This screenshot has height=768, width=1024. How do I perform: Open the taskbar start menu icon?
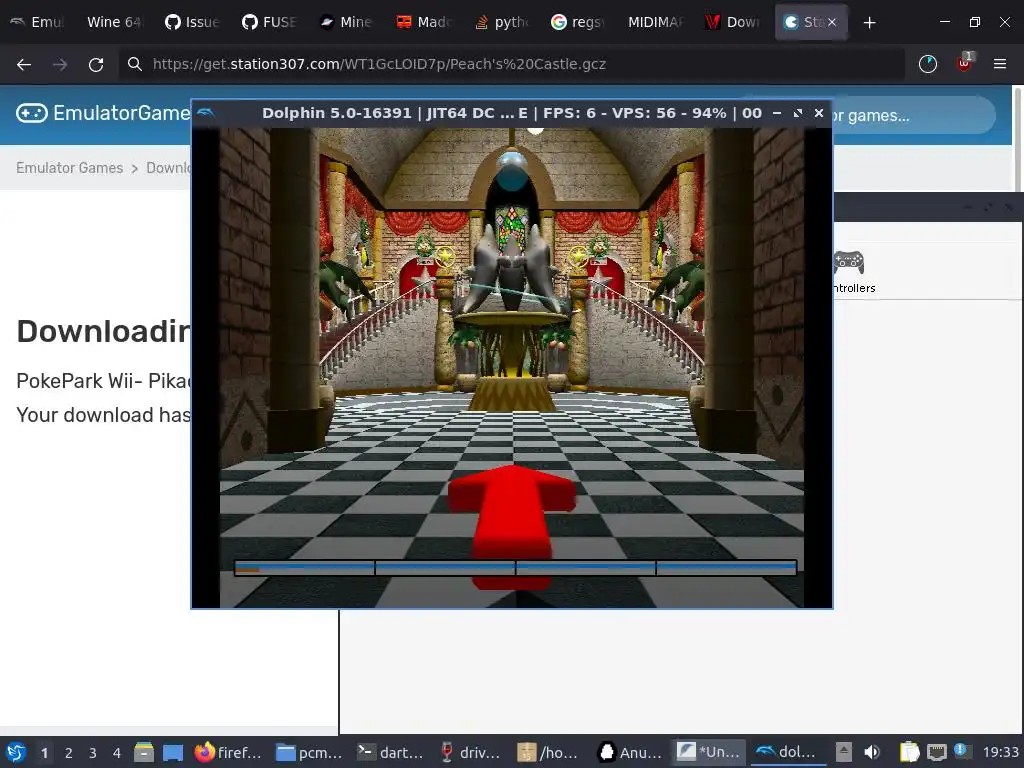point(15,752)
